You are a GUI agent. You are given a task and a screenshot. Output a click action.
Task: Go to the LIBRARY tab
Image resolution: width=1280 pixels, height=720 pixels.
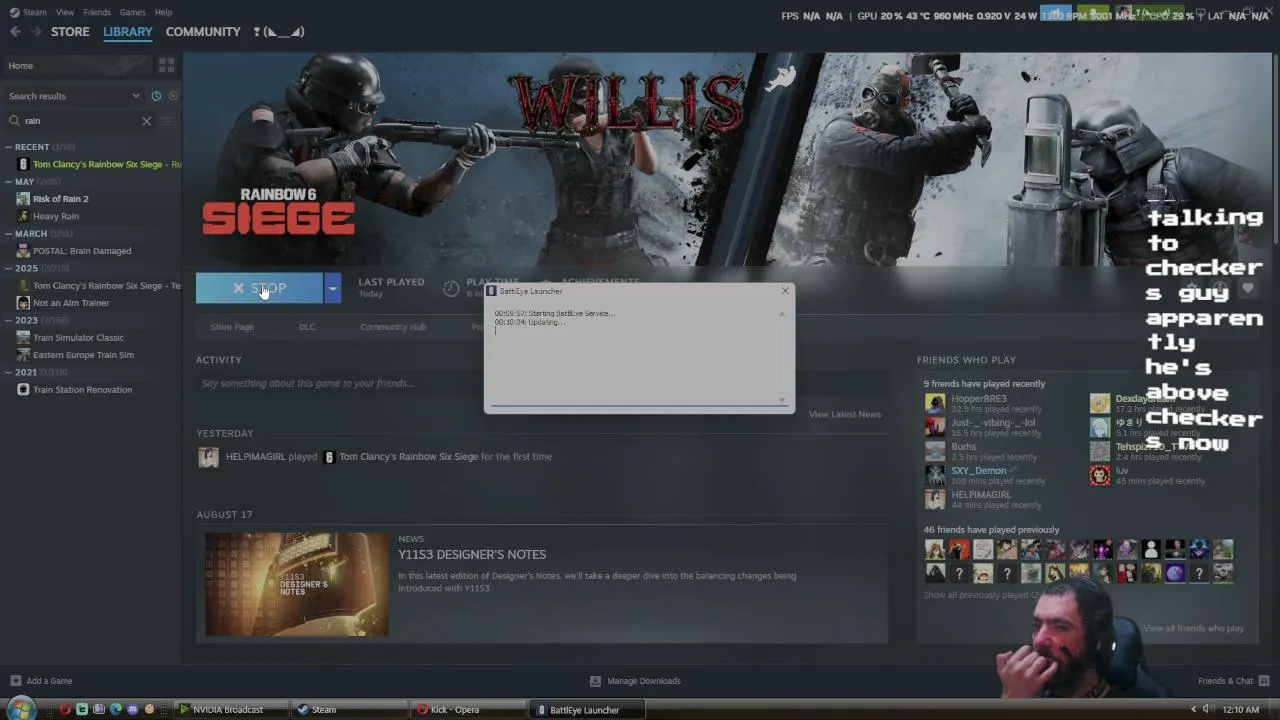click(128, 32)
